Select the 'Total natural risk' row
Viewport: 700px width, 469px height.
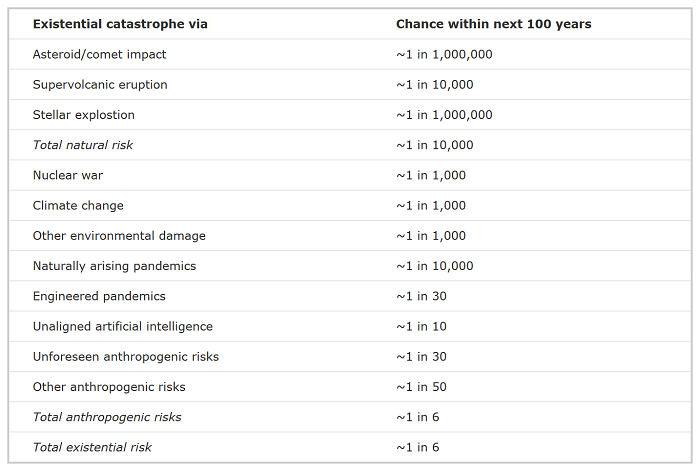[x=350, y=145]
